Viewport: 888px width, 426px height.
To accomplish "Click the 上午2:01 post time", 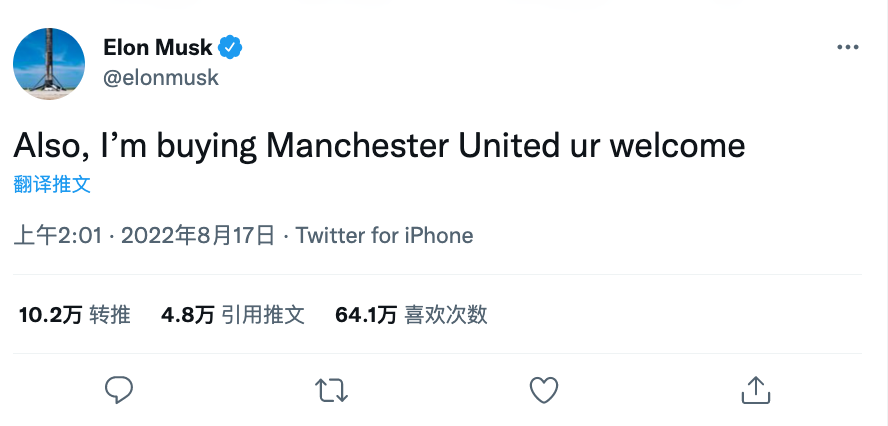I will tap(59, 236).
